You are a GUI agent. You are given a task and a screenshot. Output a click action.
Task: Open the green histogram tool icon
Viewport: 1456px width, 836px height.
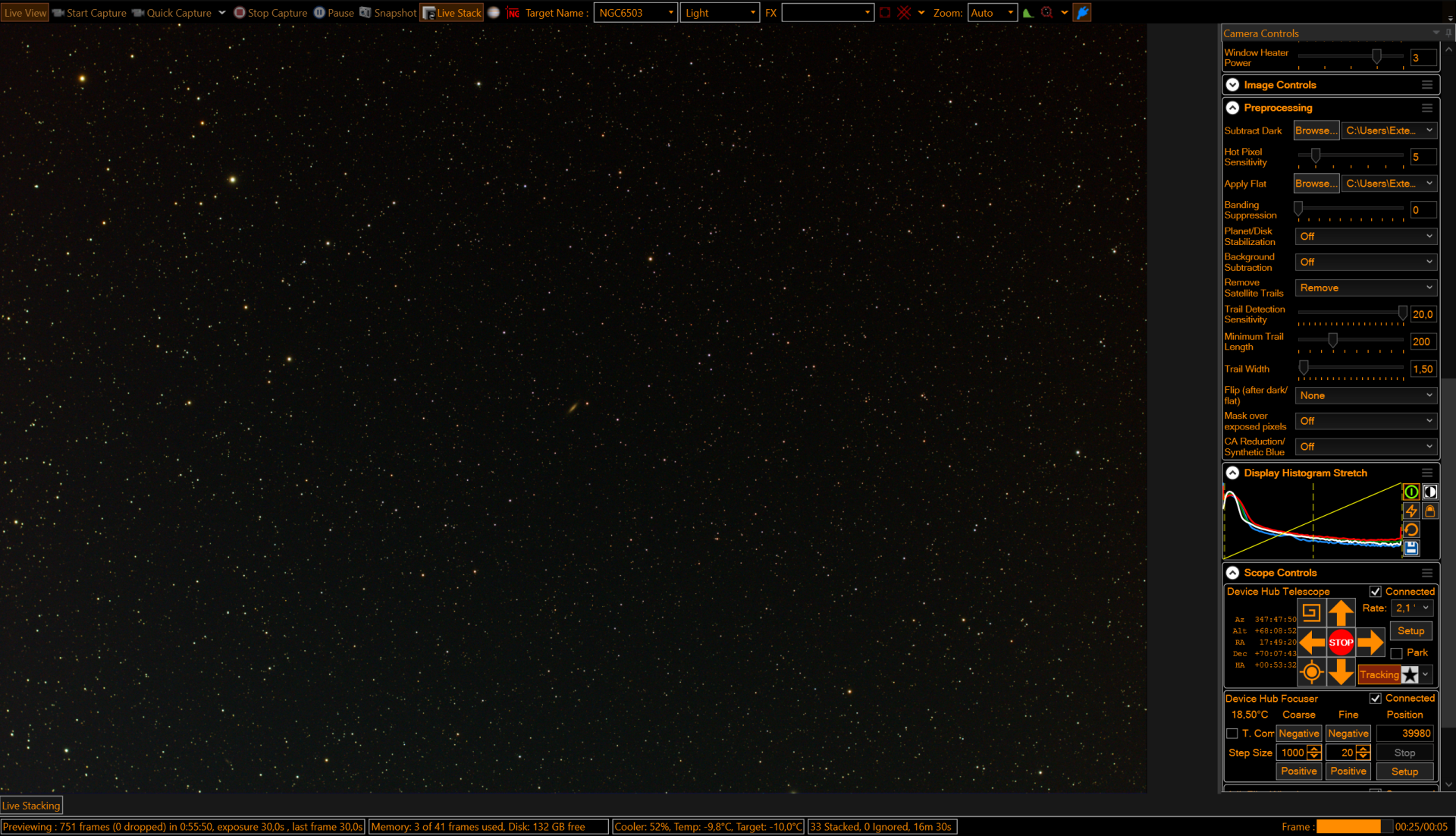point(1028,13)
